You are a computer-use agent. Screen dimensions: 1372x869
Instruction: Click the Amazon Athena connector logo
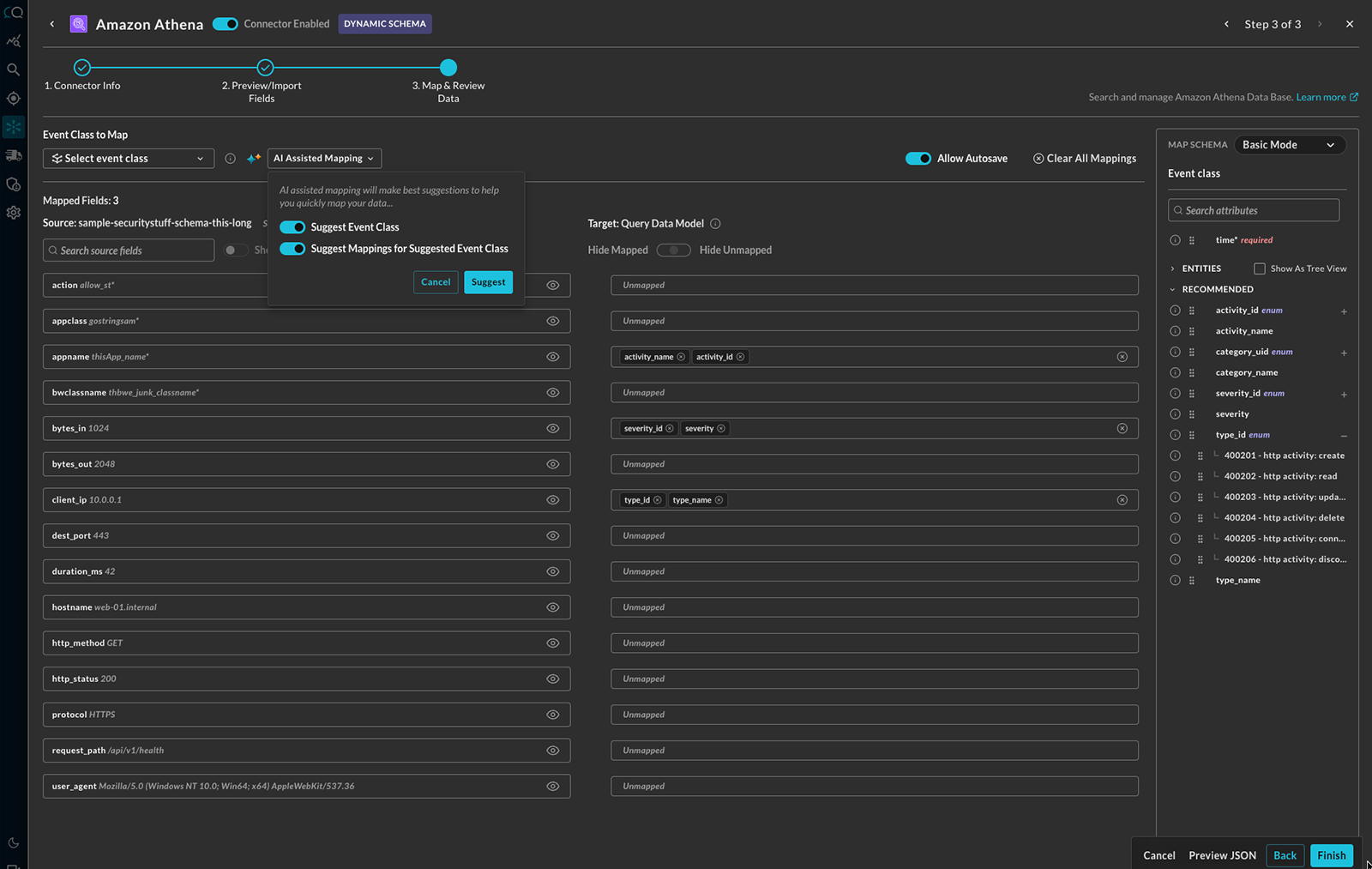pyautogui.click(x=79, y=24)
